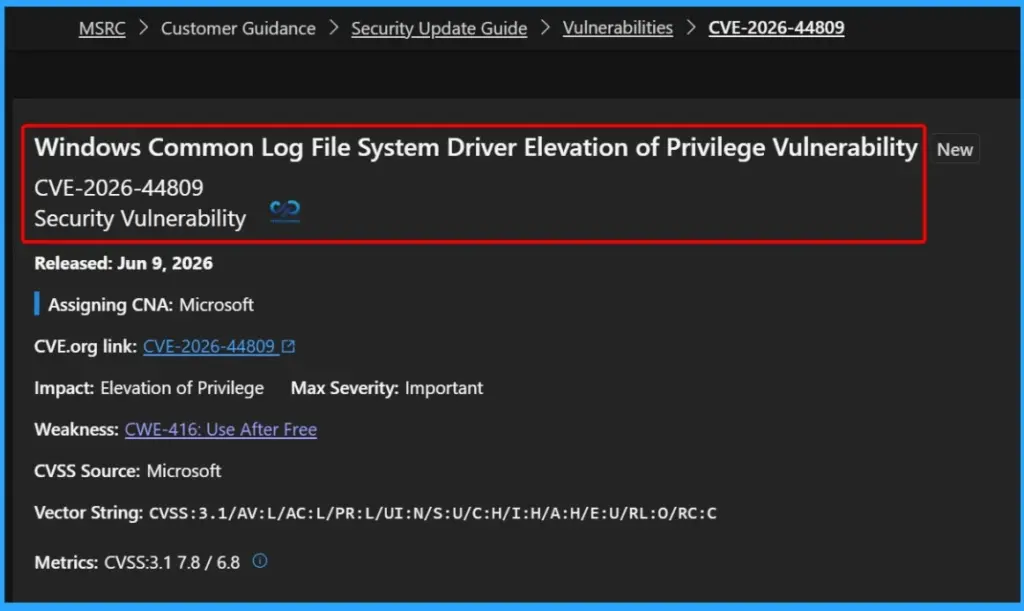Image resolution: width=1024 pixels, height=611 pixels.
Task: Click the Security Vulnerability subtitle text
Action: (x=140, y=218)
